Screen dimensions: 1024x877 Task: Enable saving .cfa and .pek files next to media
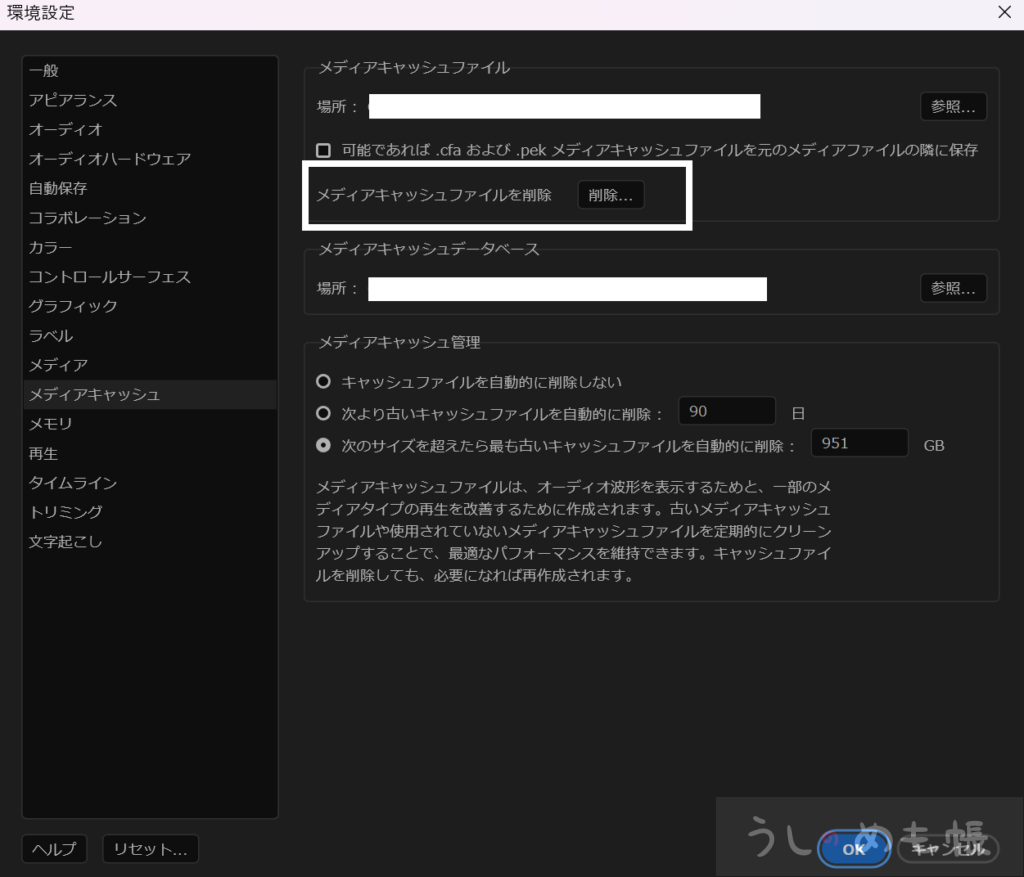[323, 150]
